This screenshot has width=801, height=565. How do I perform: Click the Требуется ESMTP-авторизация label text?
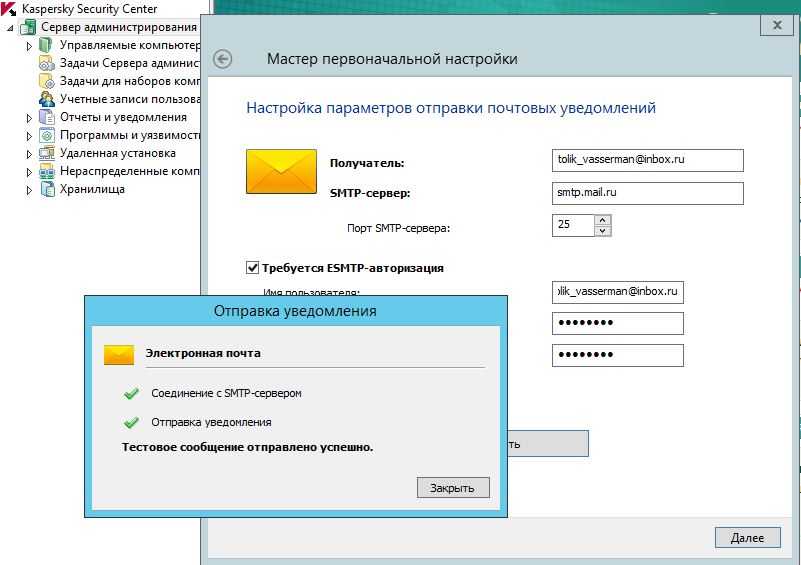352,268
